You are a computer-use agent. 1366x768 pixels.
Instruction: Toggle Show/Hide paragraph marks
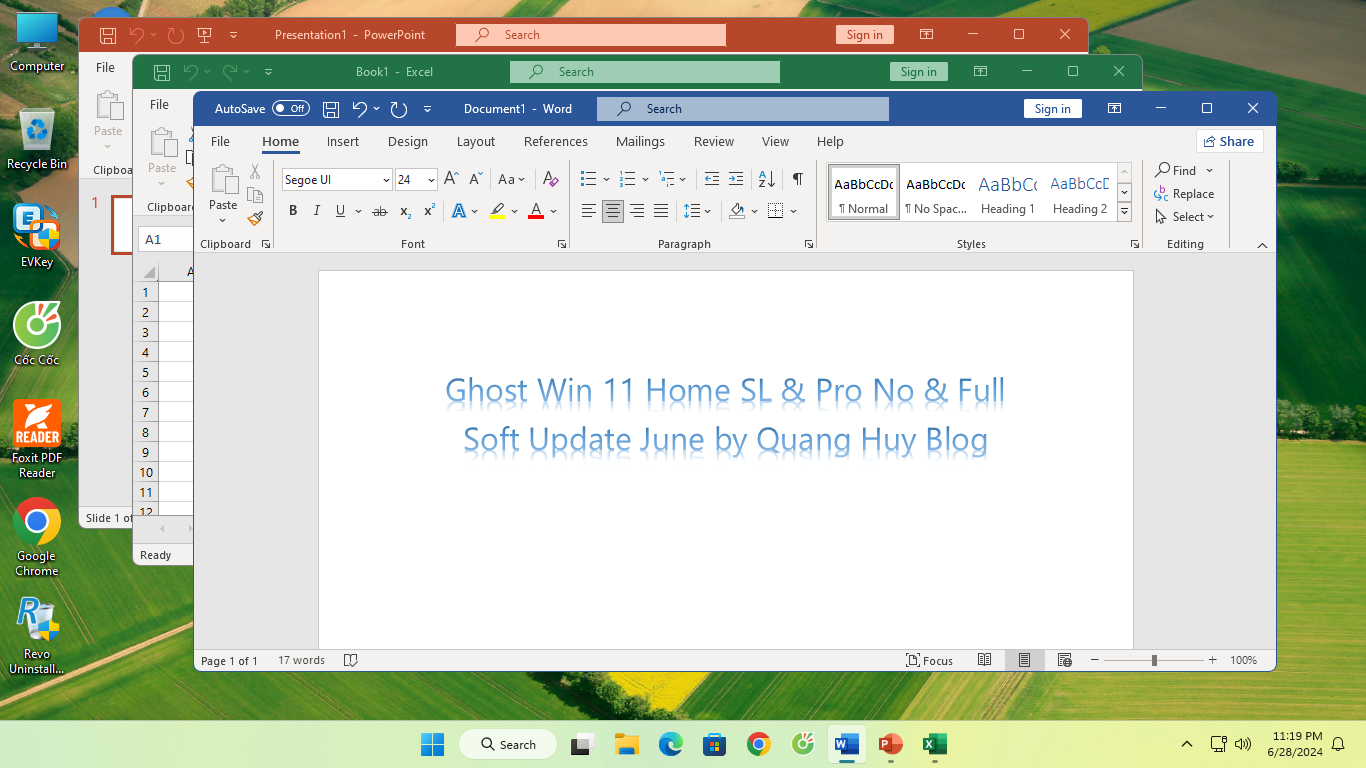pyautogui.click(x=798, y=179)
